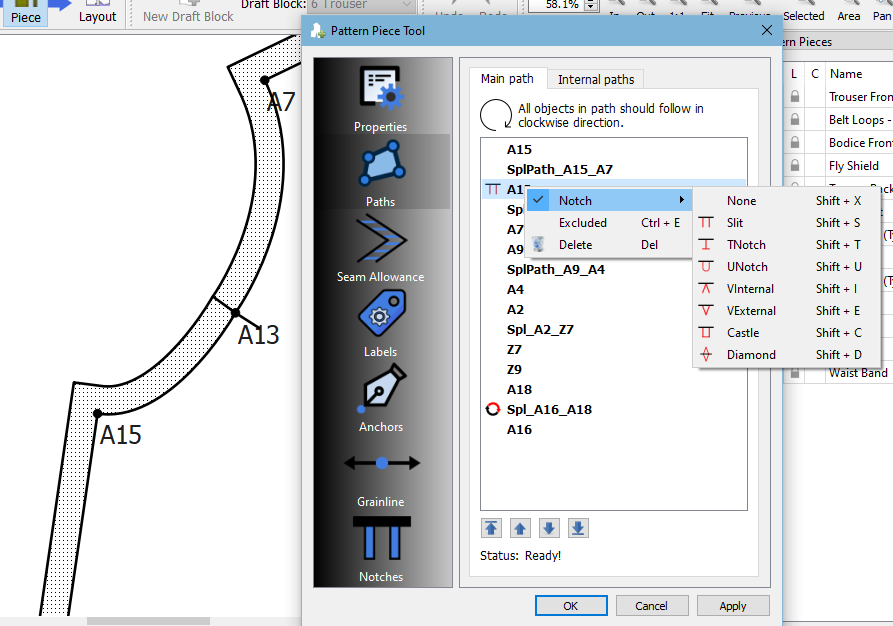Choose VInternal notch type

click(750, 289)
